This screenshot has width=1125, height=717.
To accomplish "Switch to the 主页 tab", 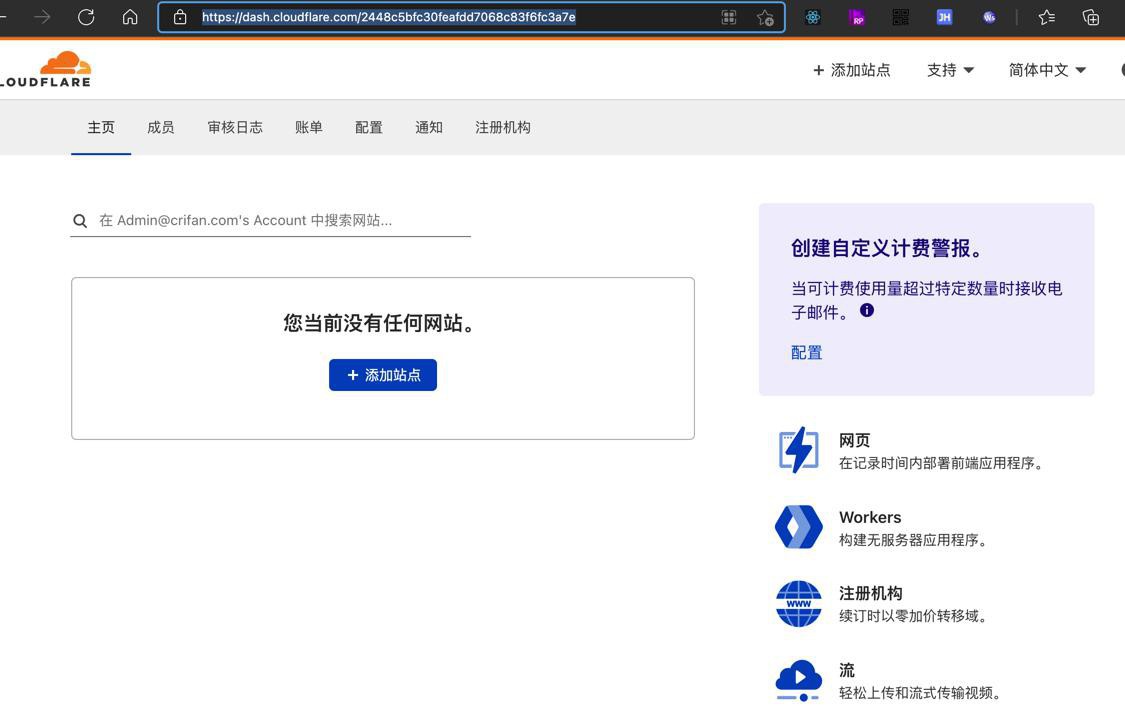I will tap(101, 127).
